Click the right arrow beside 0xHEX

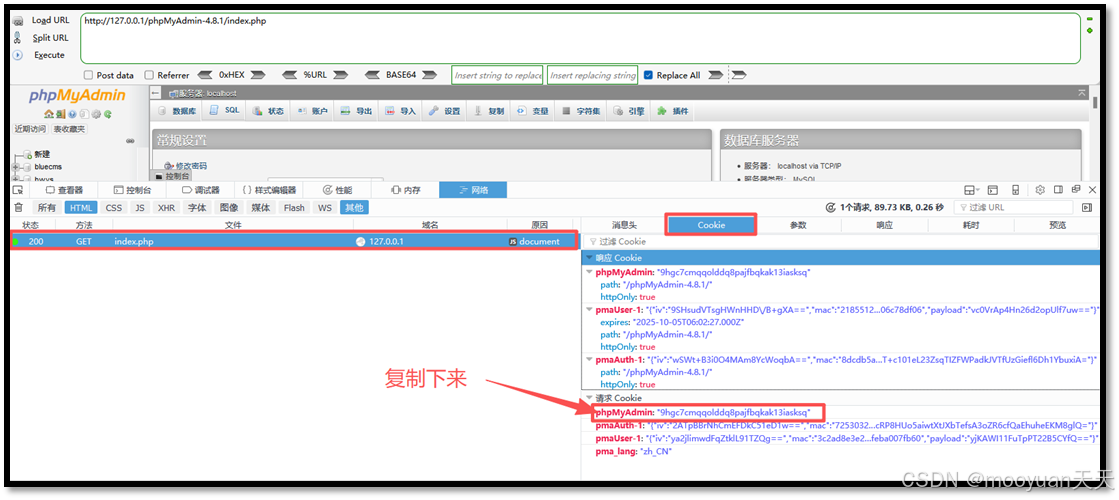click(x=258, y=75)
